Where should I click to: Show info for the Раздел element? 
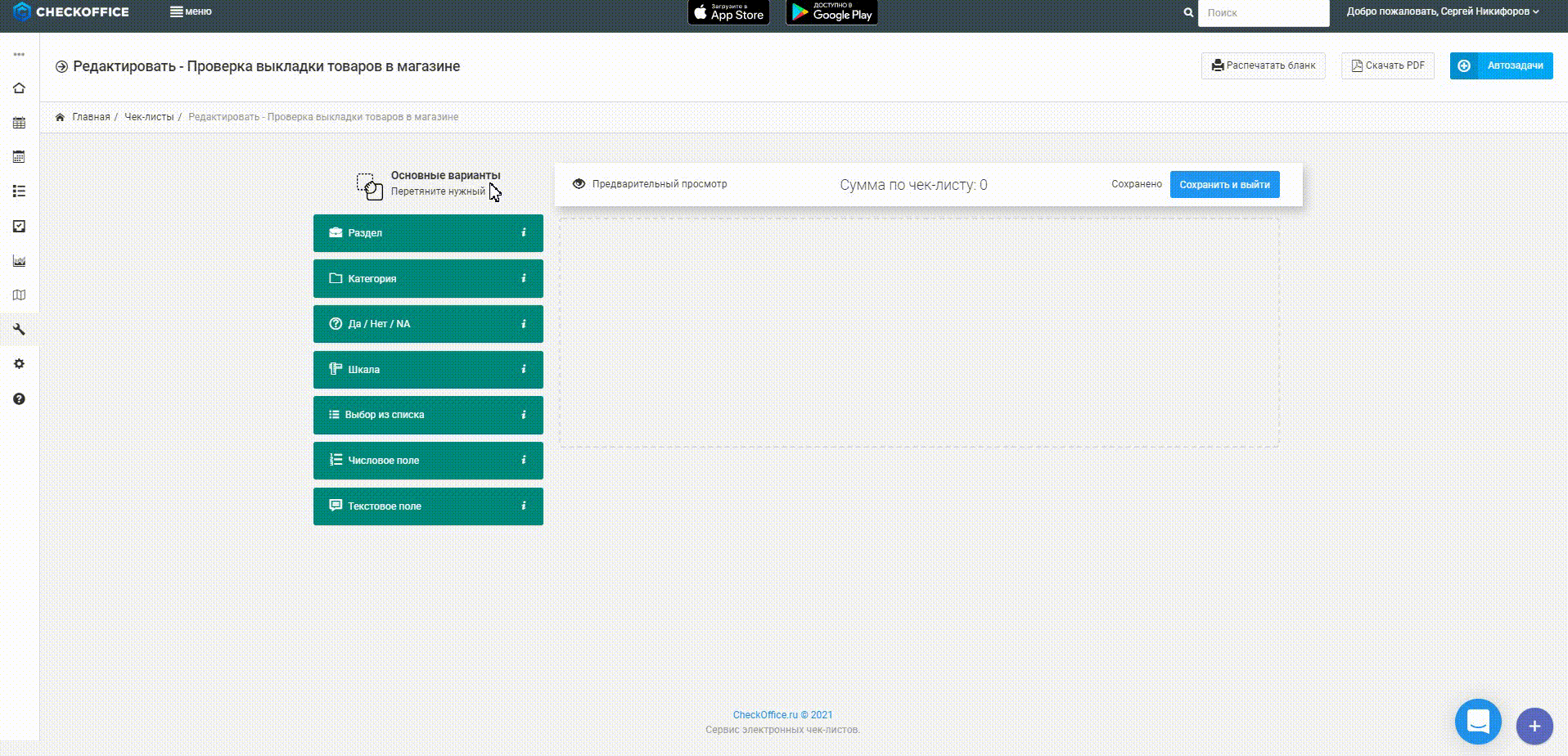click(x=524, y=233)
